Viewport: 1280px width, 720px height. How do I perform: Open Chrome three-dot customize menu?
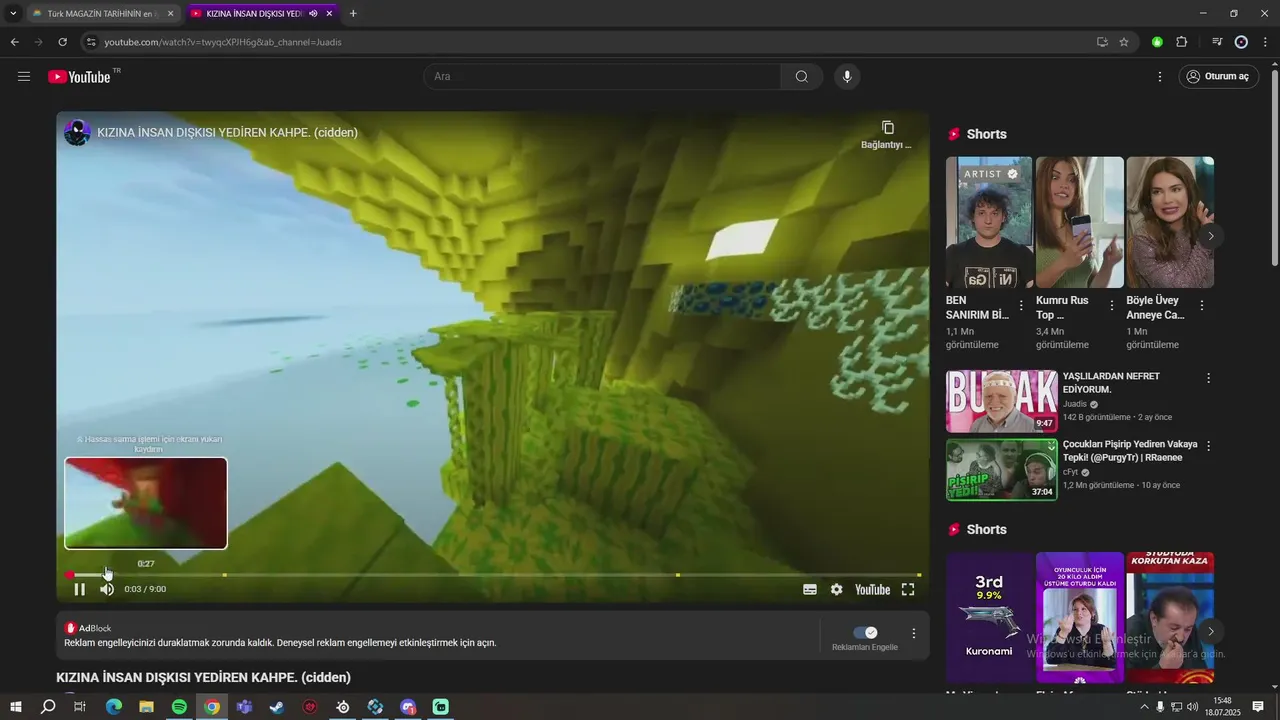tap(1266, 42)
